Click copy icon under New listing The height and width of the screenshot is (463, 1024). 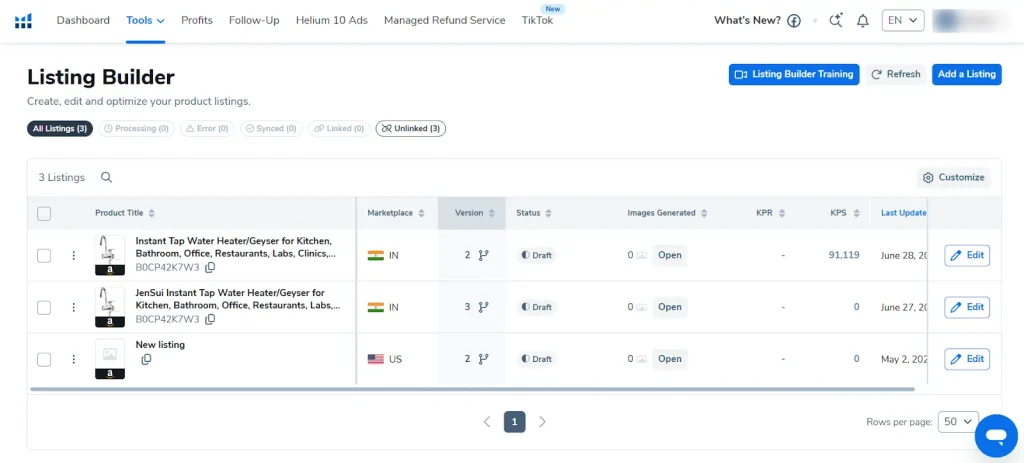click(146, 359)
